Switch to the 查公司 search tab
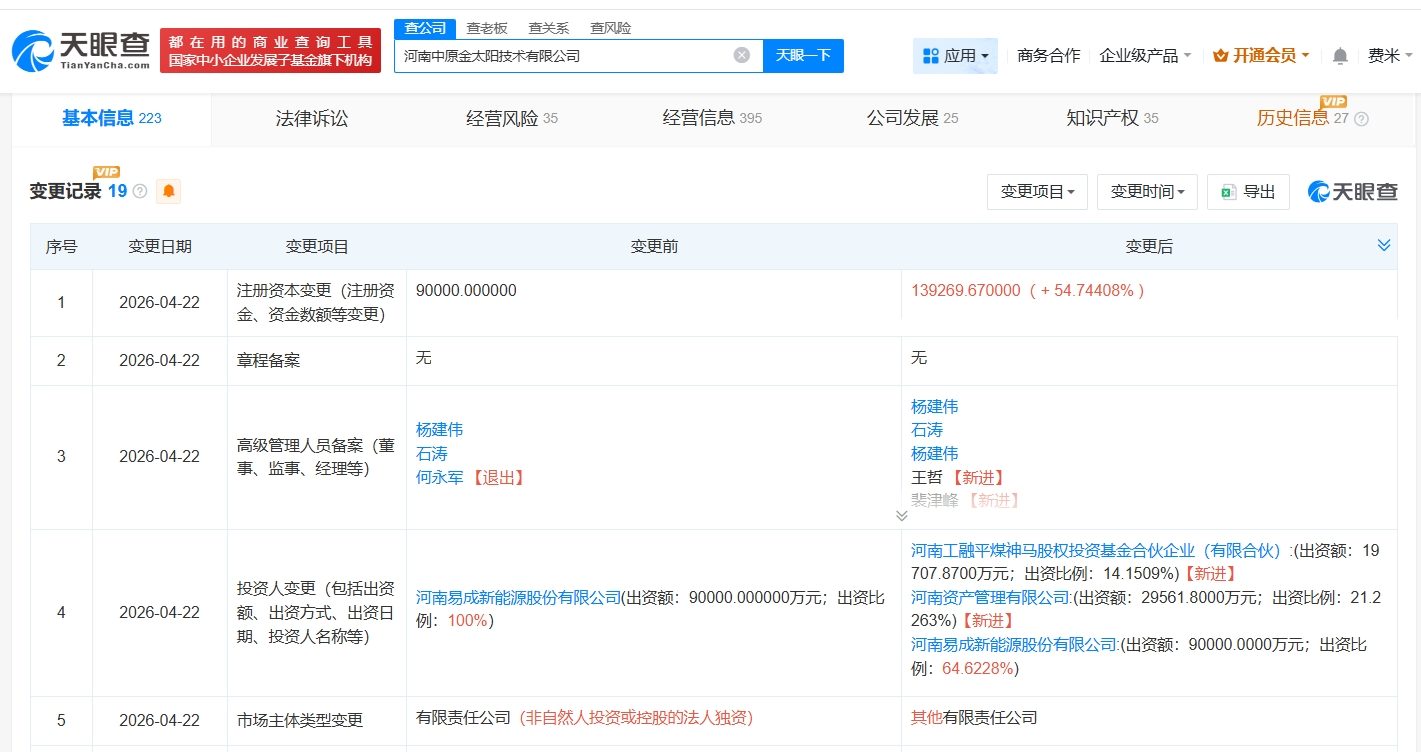 coord(425,28)
